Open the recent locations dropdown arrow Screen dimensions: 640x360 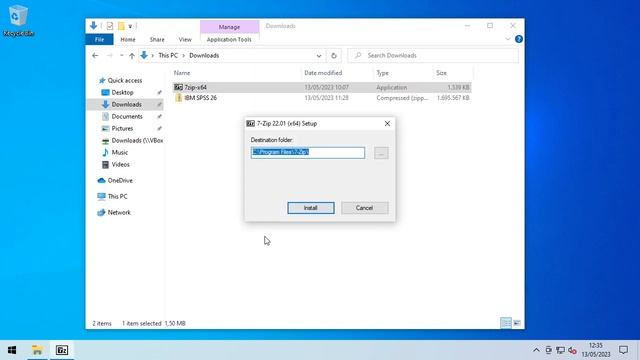[x=121, y=56]
